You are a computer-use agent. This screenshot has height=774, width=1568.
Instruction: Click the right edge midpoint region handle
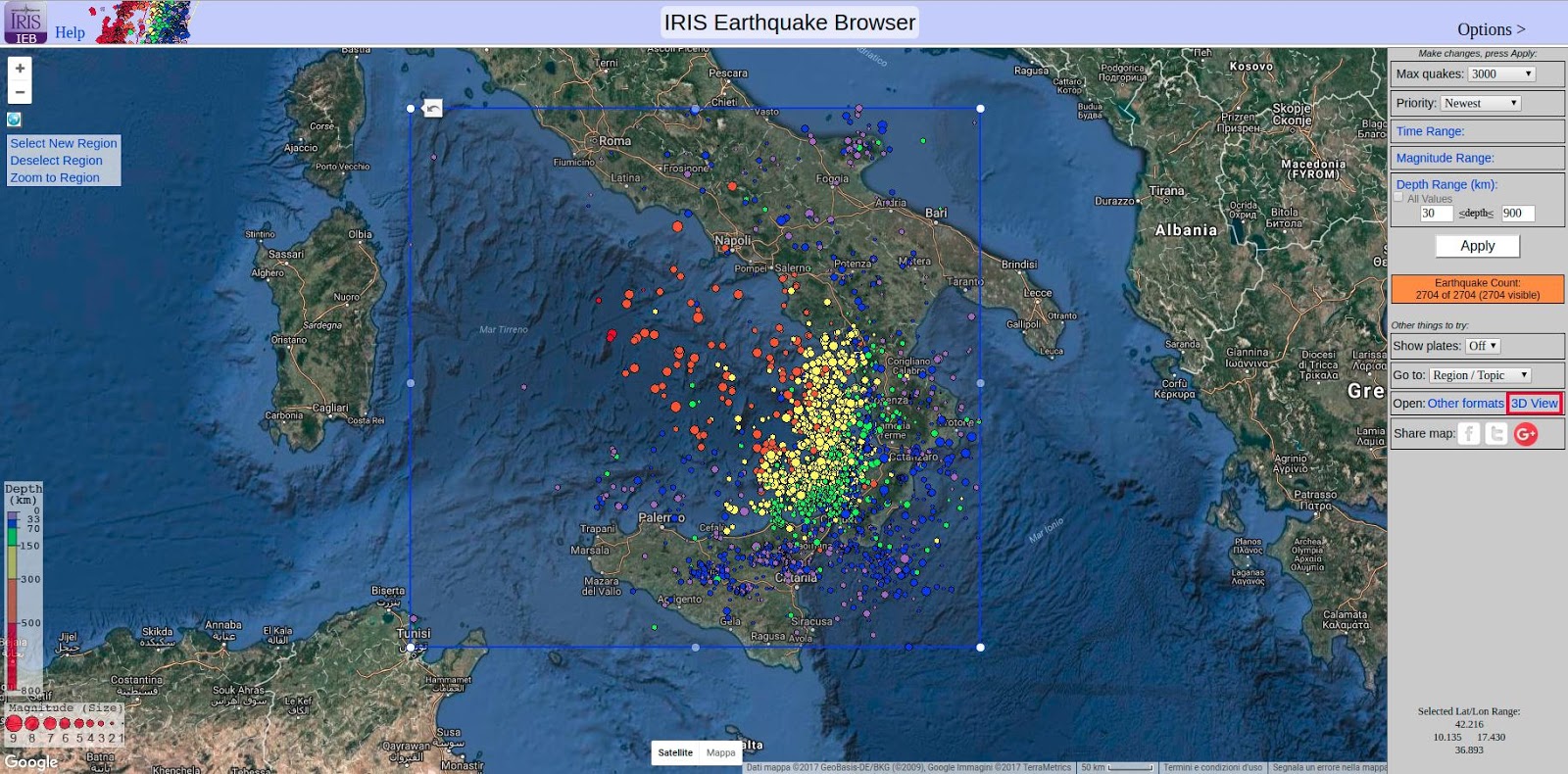tap(980, 383)
